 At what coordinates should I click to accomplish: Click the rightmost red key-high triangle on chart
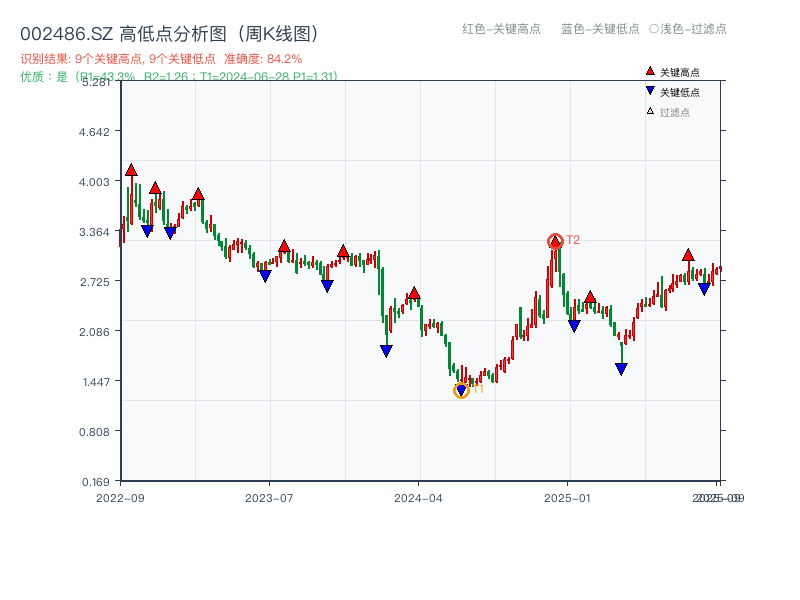coord(688,255)
